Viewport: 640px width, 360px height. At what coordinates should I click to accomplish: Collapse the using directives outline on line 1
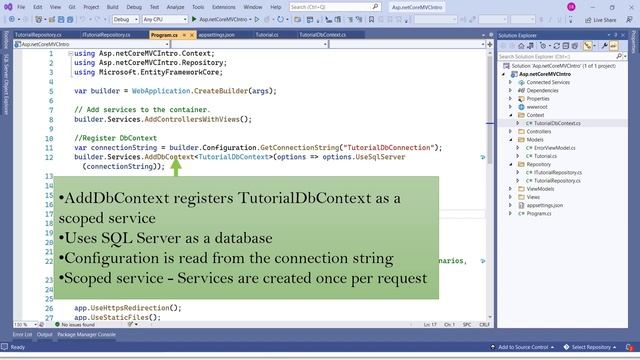click(71, 53)
